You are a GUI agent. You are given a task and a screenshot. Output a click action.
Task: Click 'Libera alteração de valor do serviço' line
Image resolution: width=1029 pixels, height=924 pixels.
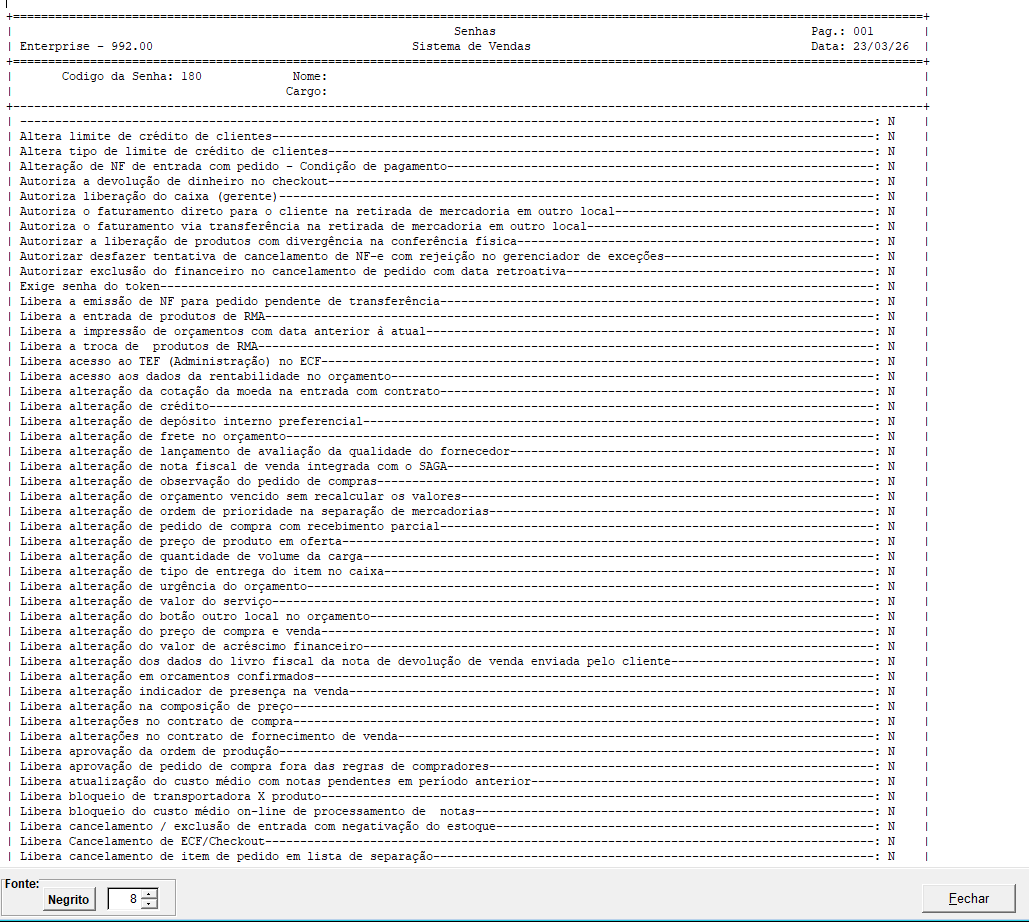click(x=145, y=601)
